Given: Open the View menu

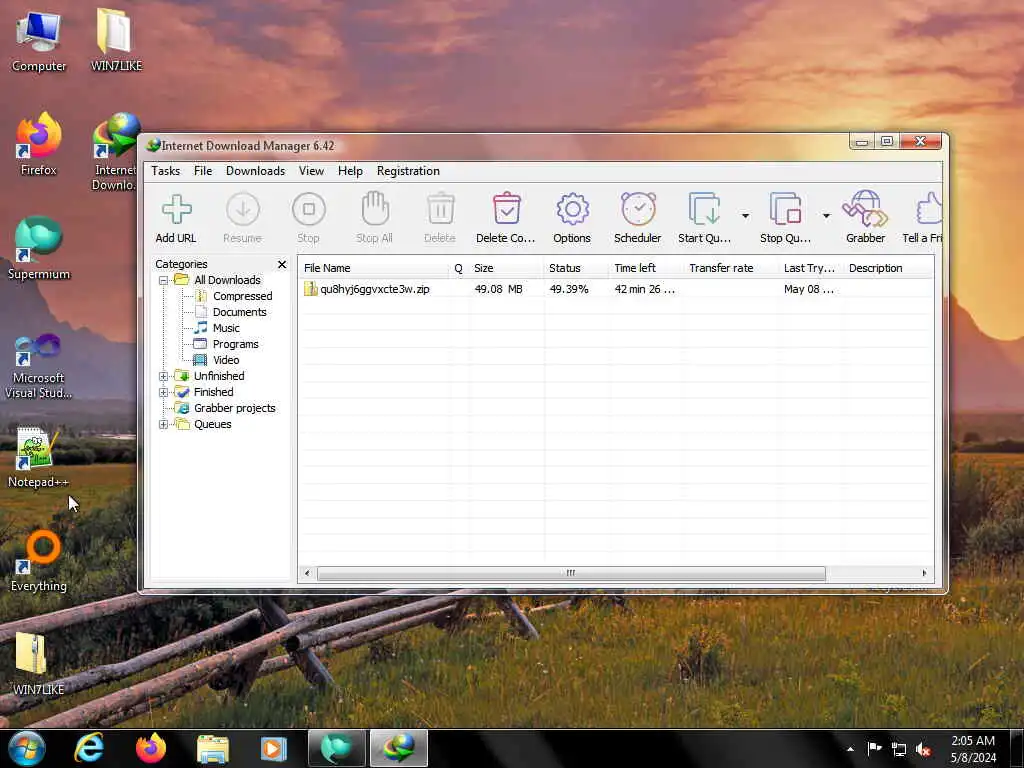Looking at the screenshot, I should 312,171.
